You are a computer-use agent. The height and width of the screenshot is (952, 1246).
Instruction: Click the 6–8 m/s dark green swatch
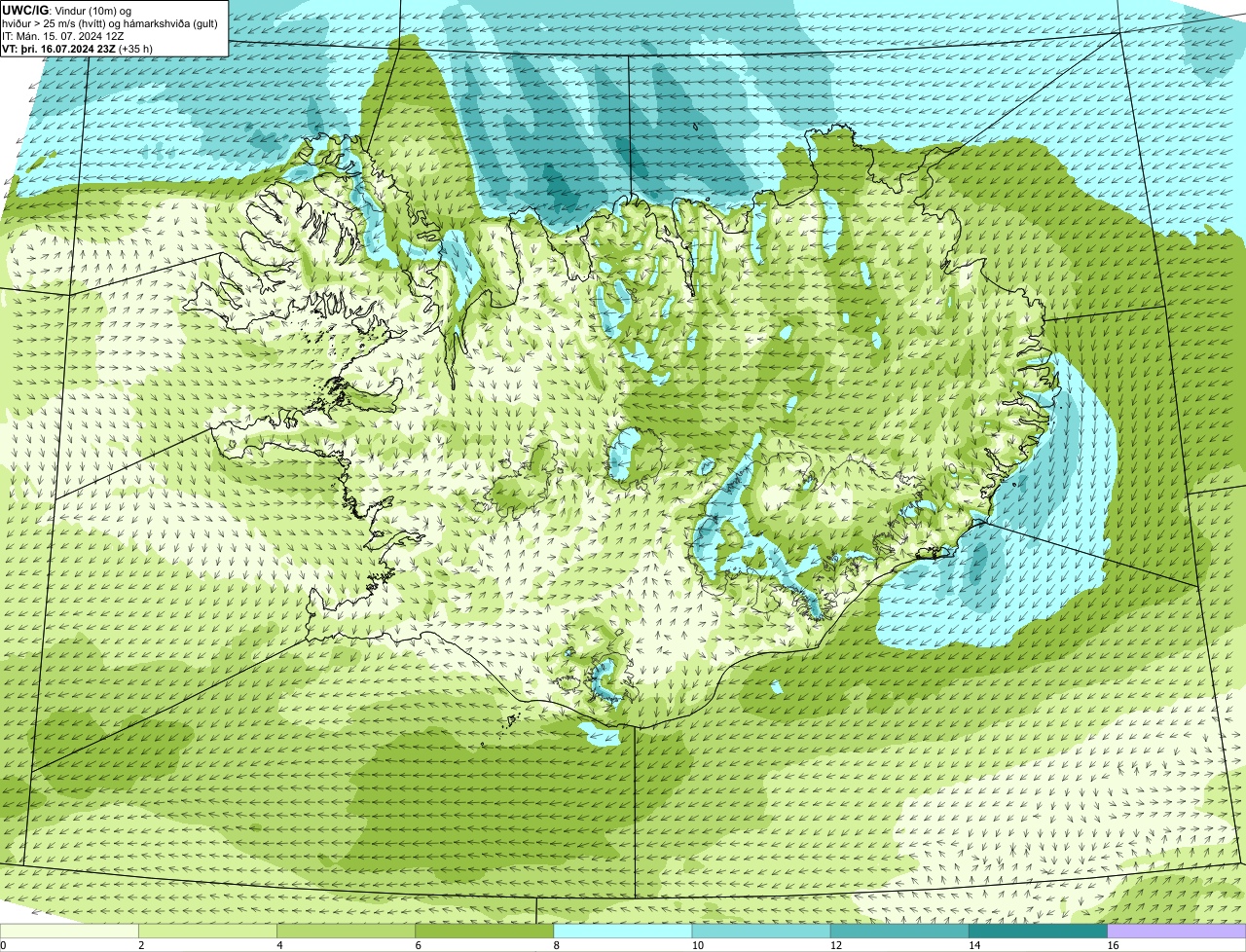pos(485,931)
